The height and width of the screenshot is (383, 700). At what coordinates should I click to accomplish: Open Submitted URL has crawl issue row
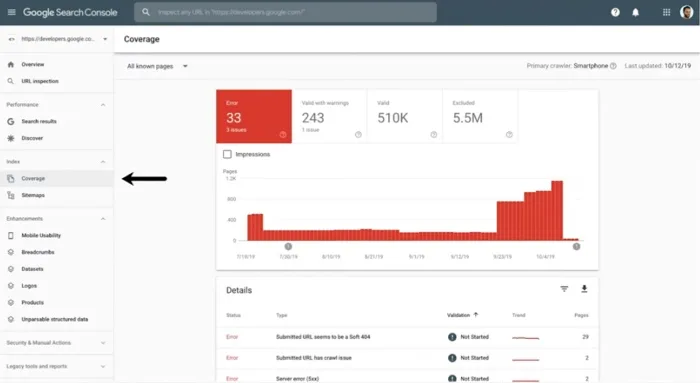coord(407,358)
